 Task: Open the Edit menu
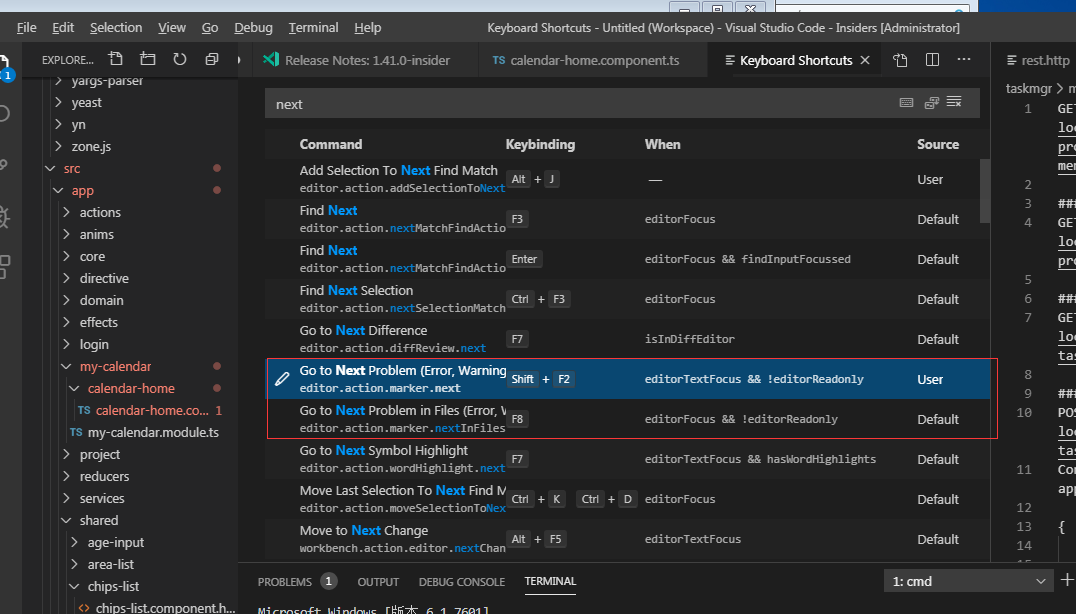[x=63, y=27]
